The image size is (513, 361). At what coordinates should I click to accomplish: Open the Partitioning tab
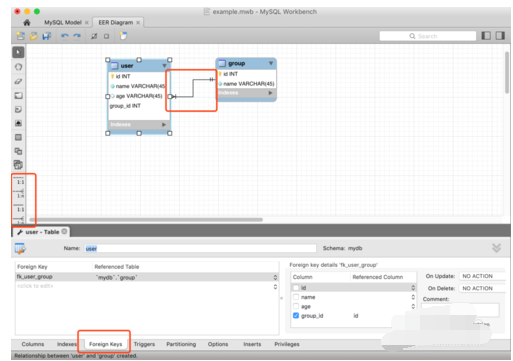(x=181, y=344)
